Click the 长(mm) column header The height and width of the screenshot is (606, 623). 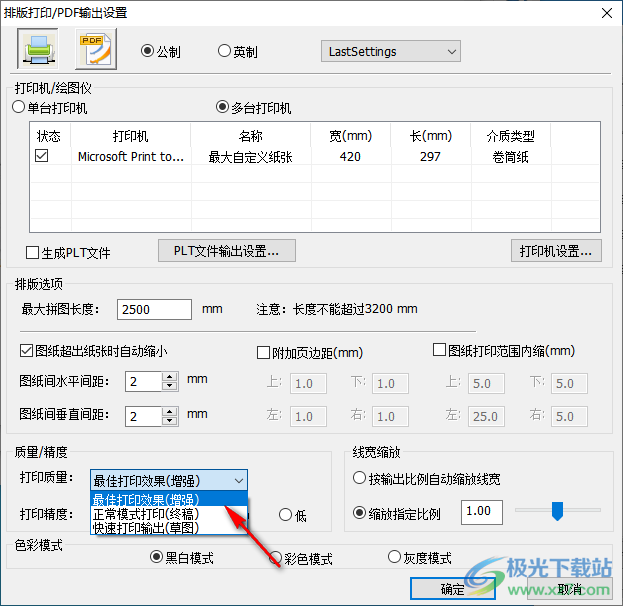point(431,136)
